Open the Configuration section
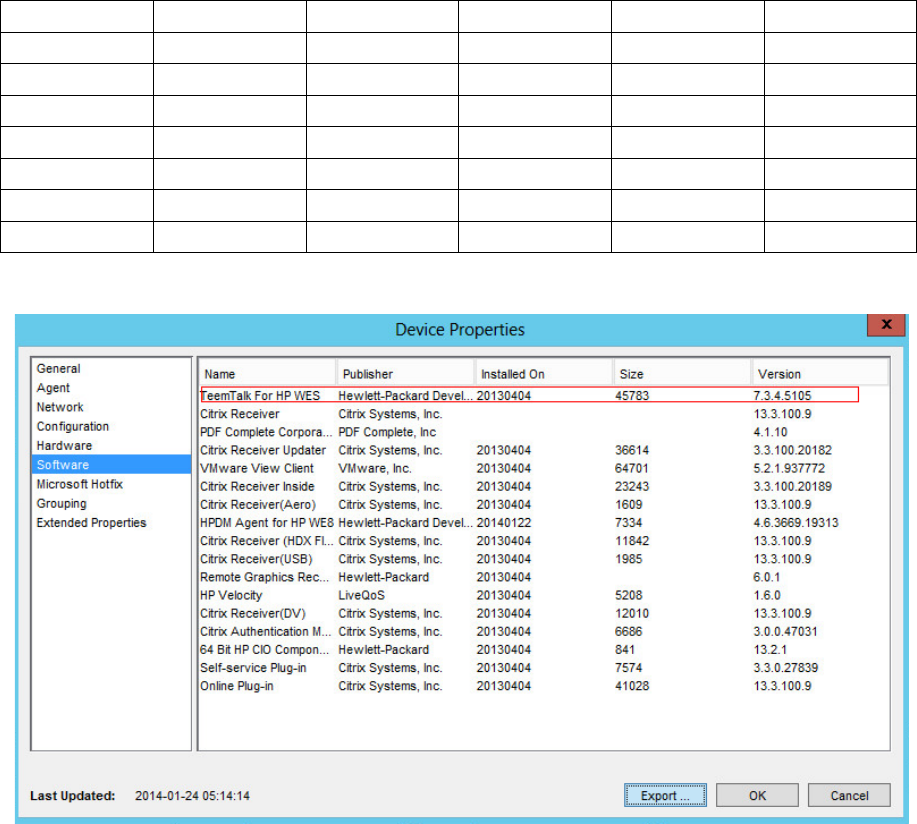This screenshot has height=824, width=917. (72, 427)
